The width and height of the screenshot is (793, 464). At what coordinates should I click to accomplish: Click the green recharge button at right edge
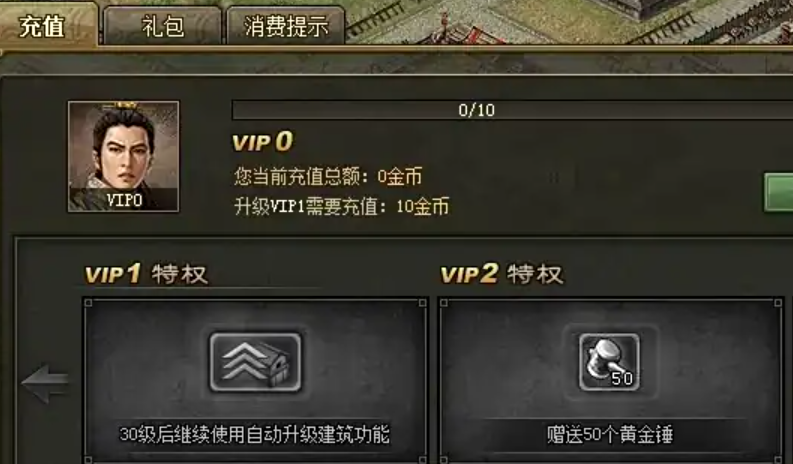(778, 192)
